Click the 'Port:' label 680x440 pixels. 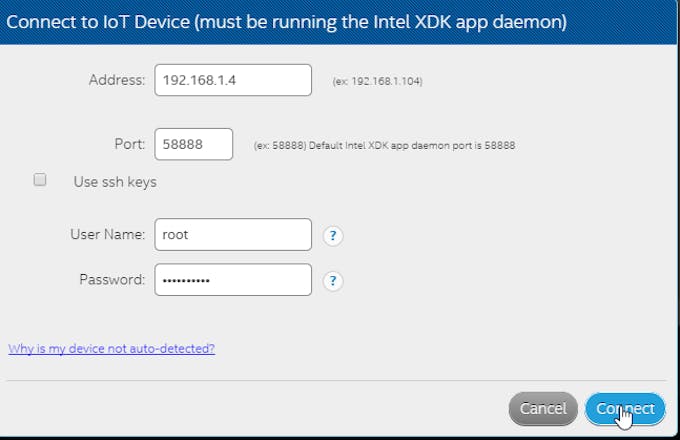coord(130,144)
